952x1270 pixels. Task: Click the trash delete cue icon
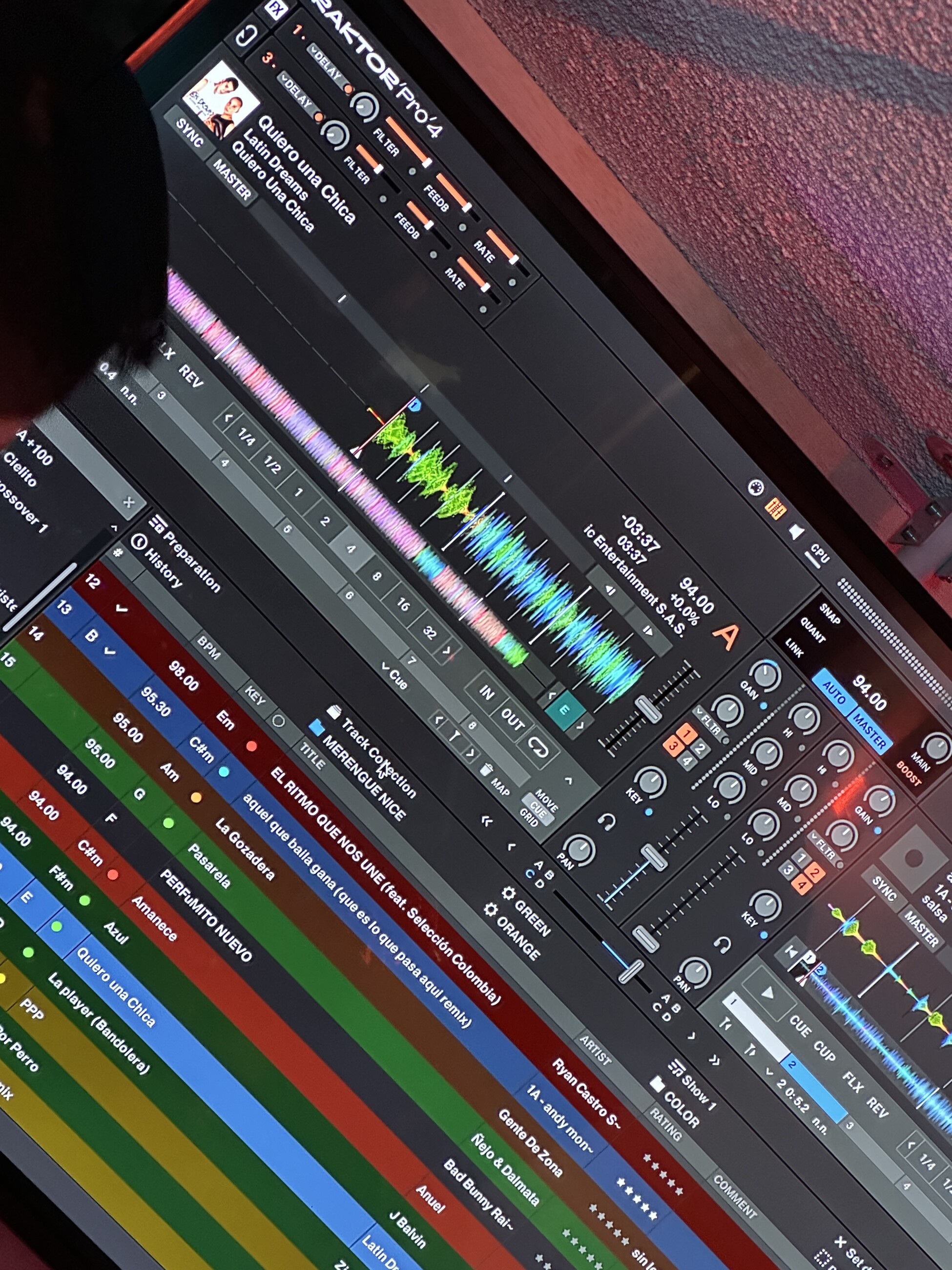[x=486, y=768]
